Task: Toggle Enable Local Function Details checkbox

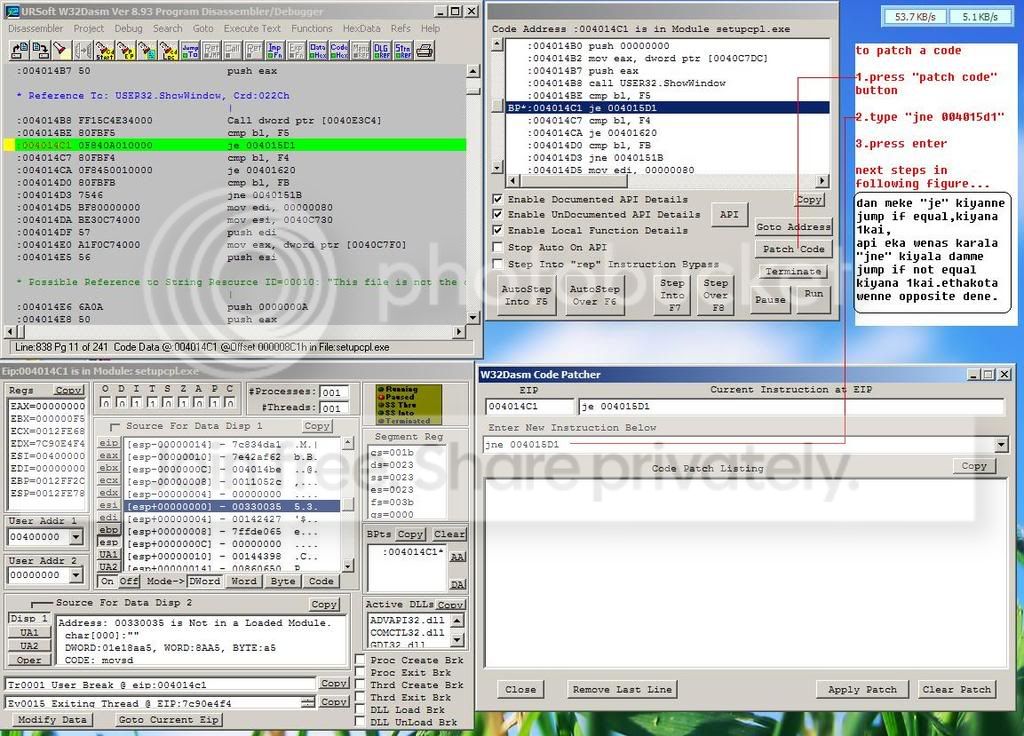Action: (x=498, y=230)
